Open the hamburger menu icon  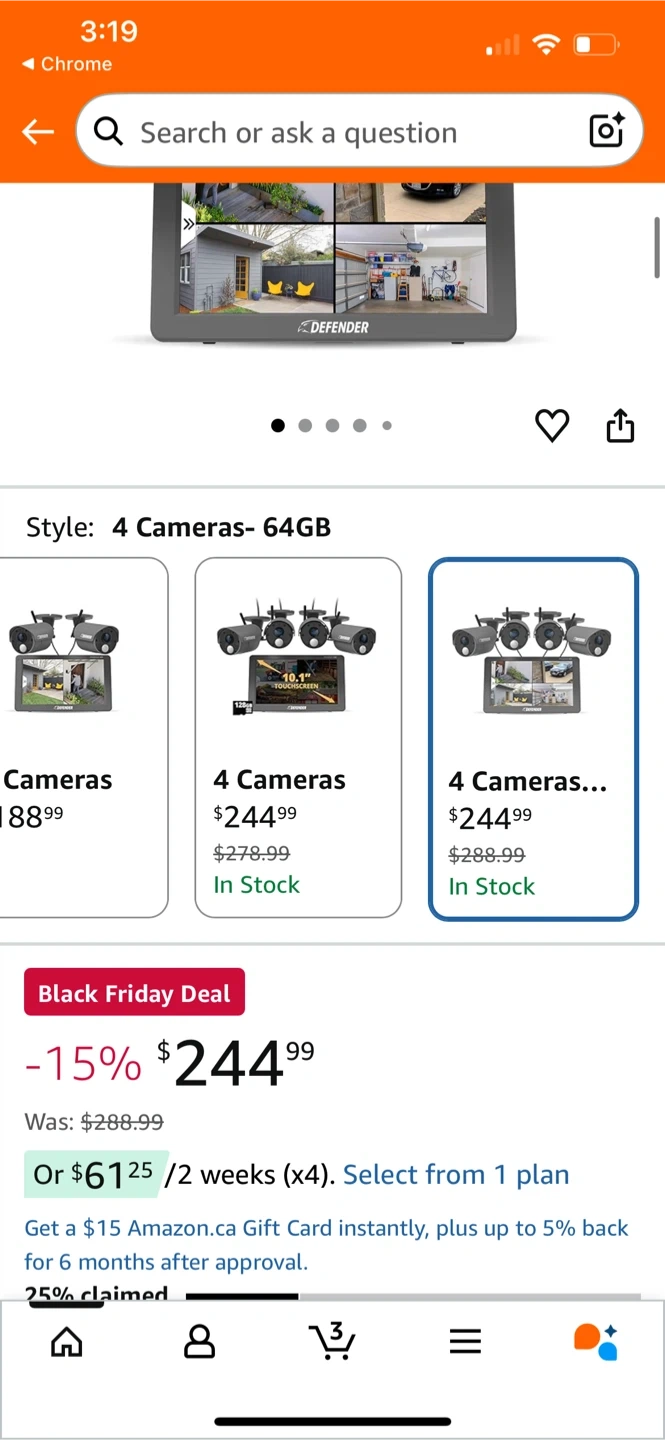pos(465,1341)
